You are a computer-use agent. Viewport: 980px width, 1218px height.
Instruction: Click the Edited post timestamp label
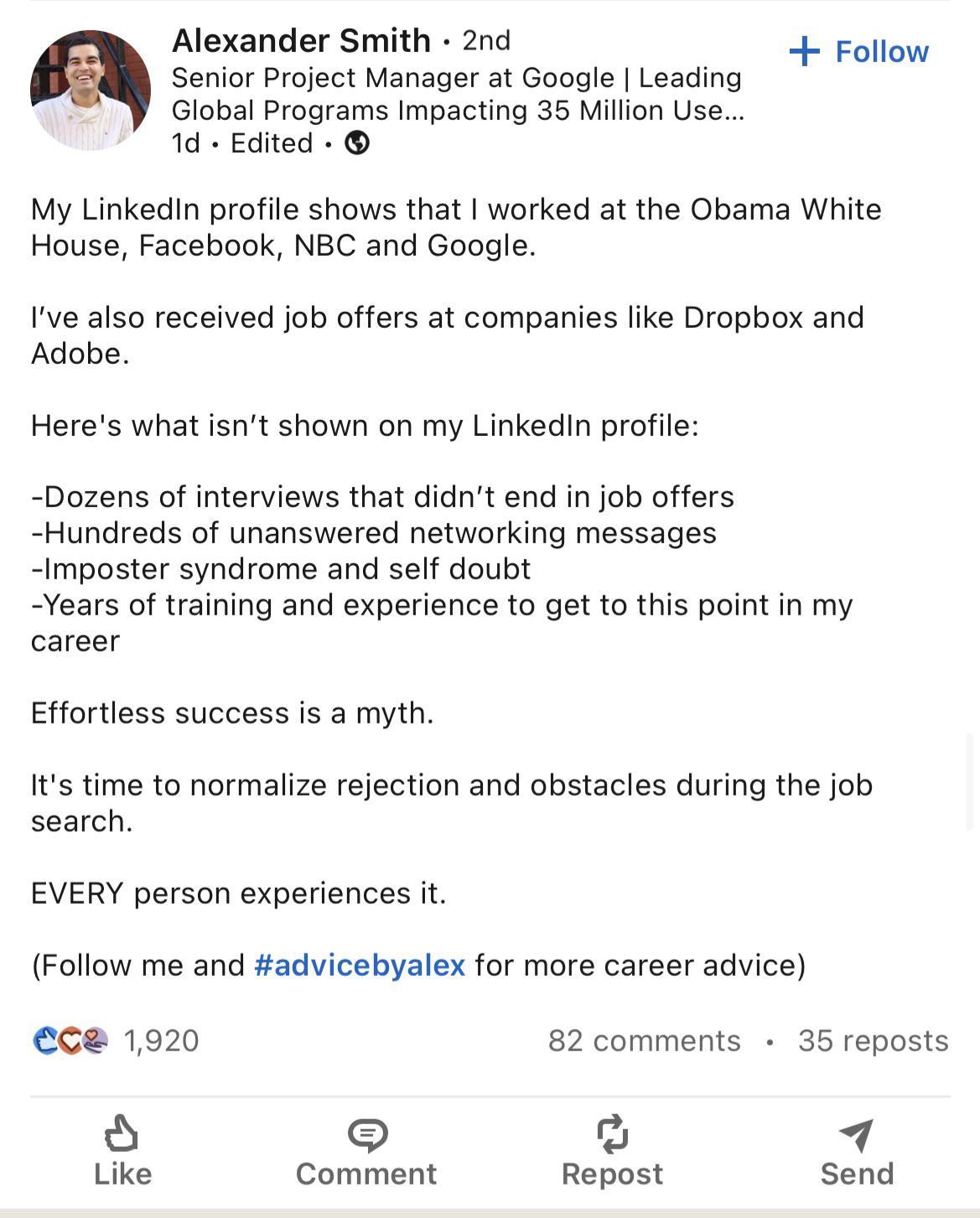click(272, 143)
